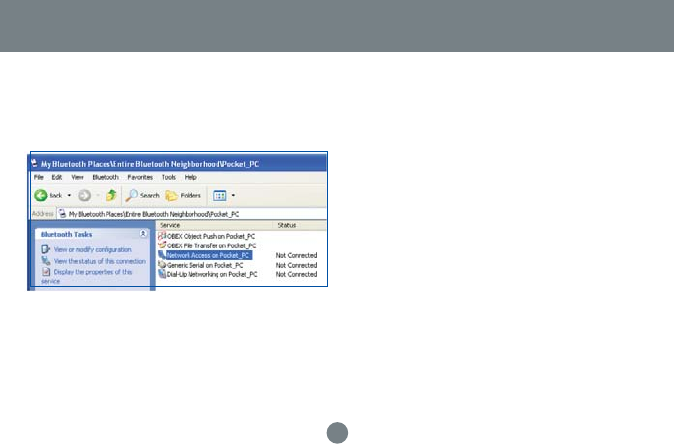Toggle the Folders pane button

tap(183, 196)
